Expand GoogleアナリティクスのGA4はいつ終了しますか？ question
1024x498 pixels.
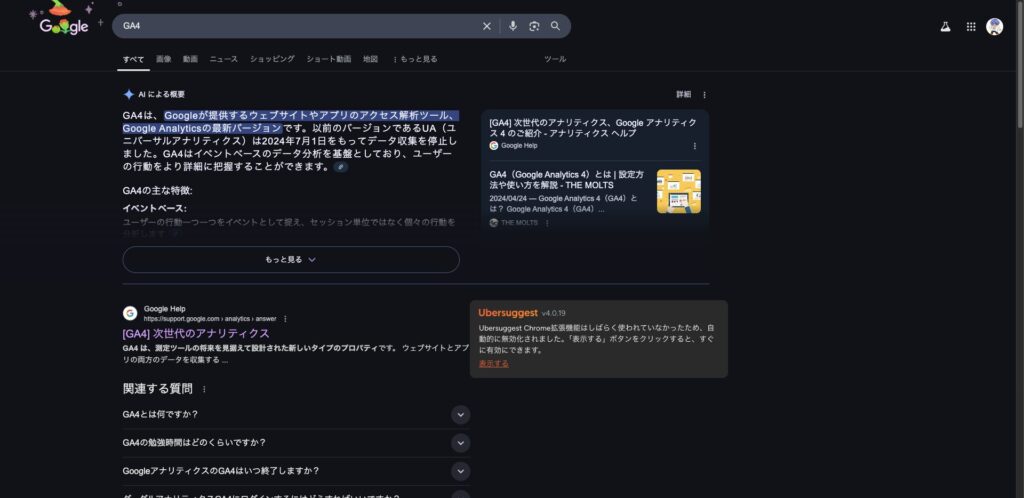coord(296,471)
